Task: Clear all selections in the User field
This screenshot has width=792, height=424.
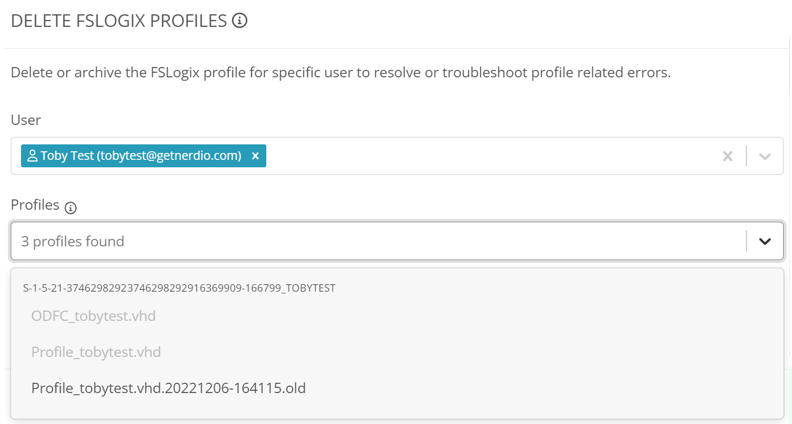Action: 727,156
